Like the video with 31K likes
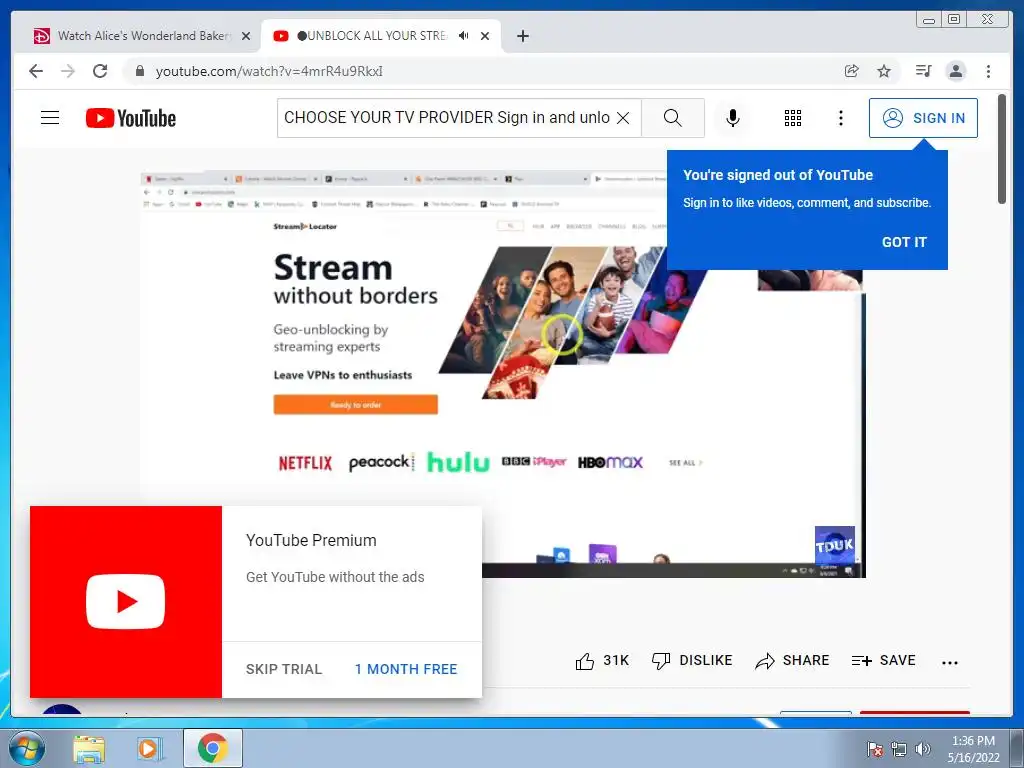 tap(601, 661)
